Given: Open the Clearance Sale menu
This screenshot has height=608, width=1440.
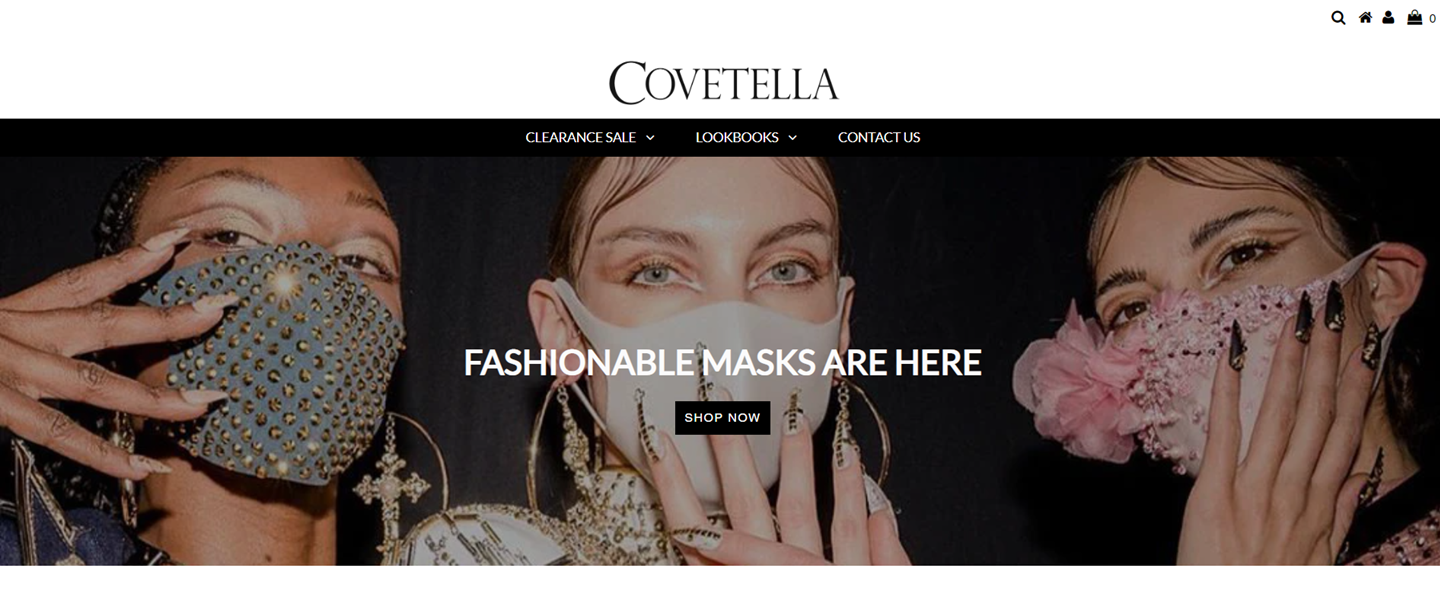Looking at the screenshot, I should point(580,137).
